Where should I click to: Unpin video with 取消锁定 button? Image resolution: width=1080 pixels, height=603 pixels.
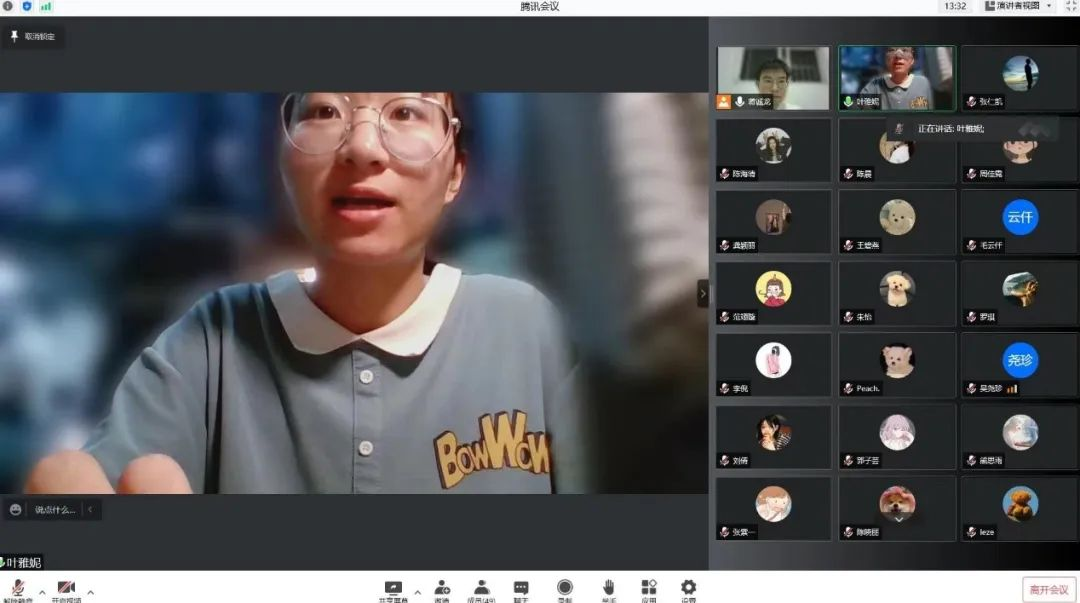coord(33,36)
